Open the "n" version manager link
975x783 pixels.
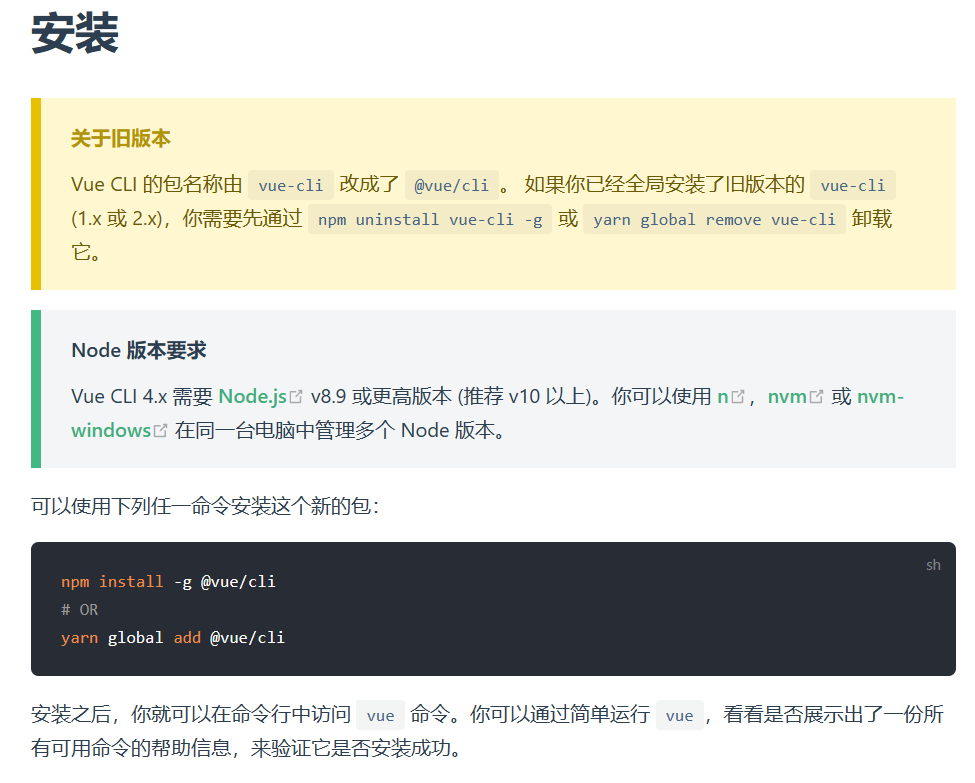pos(723,396)
